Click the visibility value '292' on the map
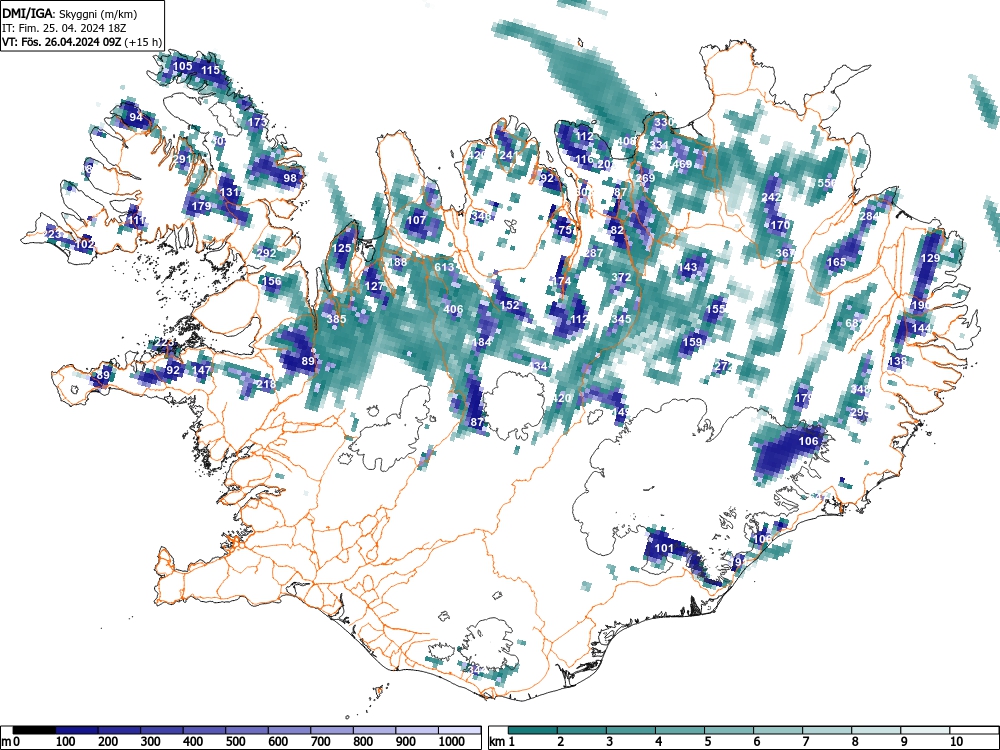Image resolution: width=1000 pixels, height=750 pixels. (267, 253)
